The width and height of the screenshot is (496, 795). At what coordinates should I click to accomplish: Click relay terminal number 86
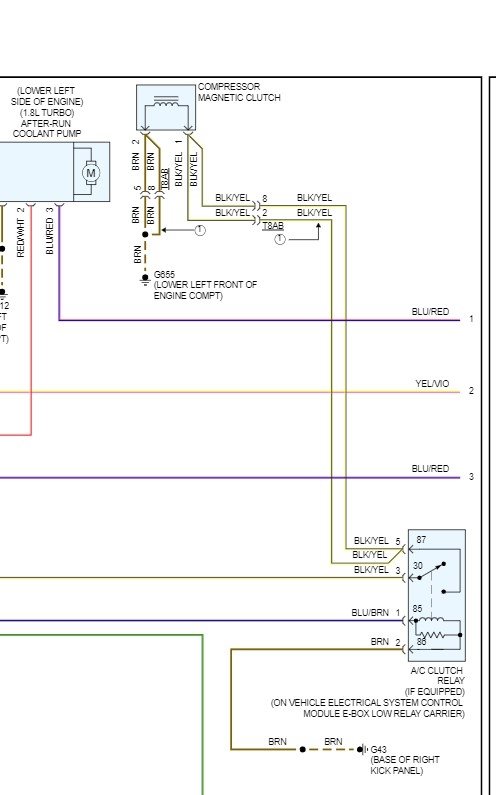(421, 642)
